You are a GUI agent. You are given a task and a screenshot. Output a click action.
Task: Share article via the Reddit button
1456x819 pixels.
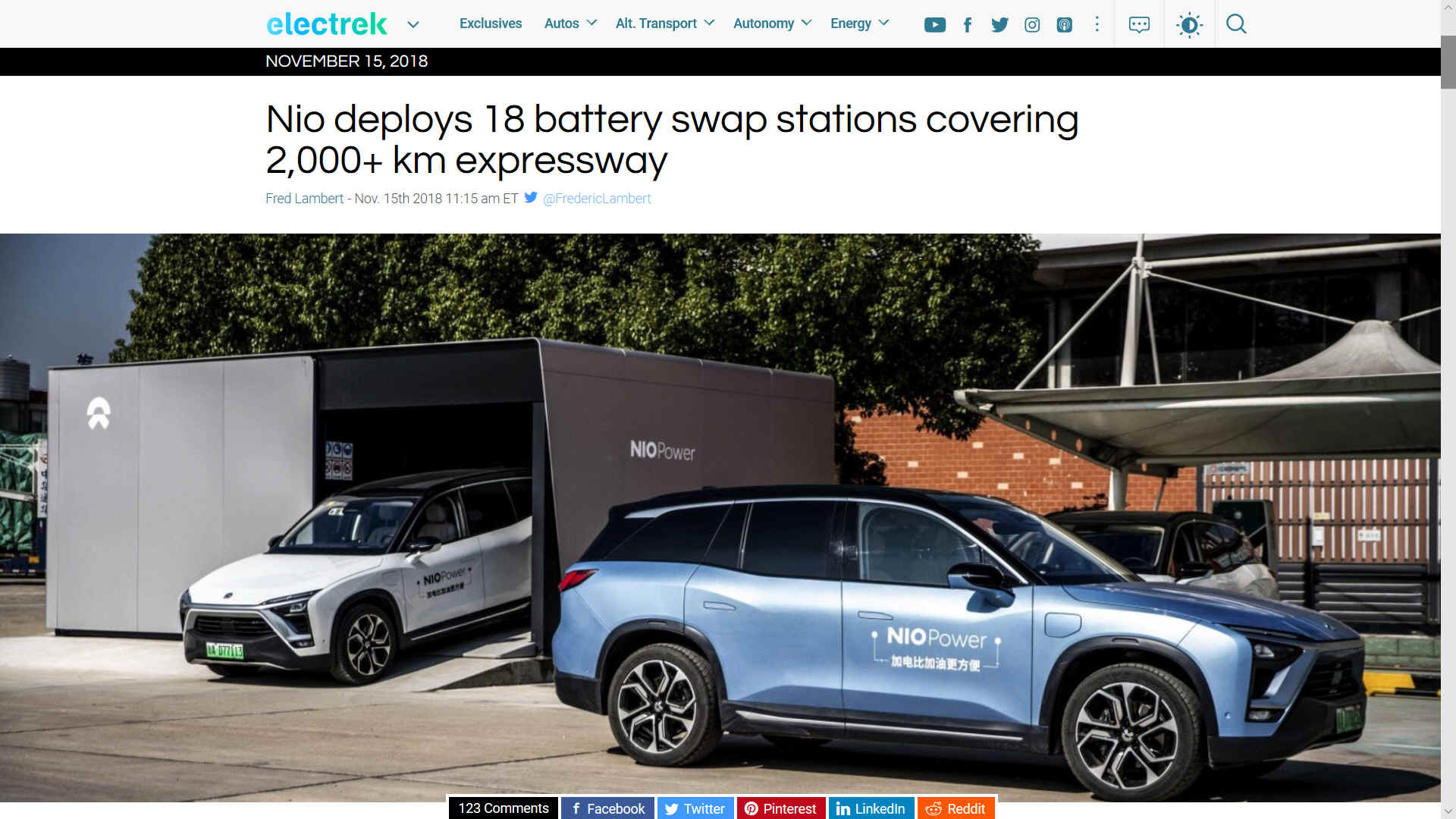955,808
